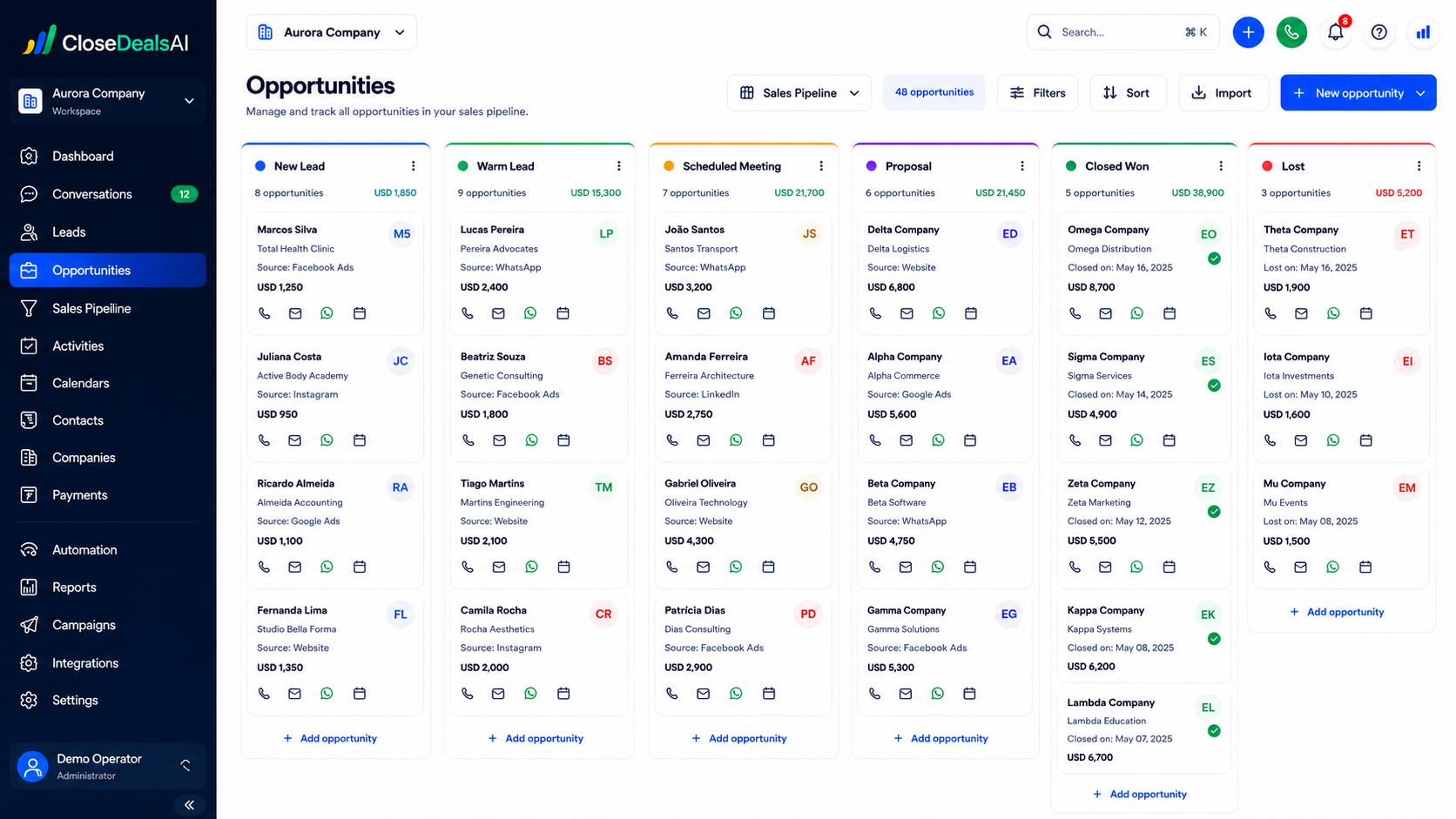The image size is (1456, 819).
Task: Open the help question mark icon
Action: click(x=1378, y=32)
